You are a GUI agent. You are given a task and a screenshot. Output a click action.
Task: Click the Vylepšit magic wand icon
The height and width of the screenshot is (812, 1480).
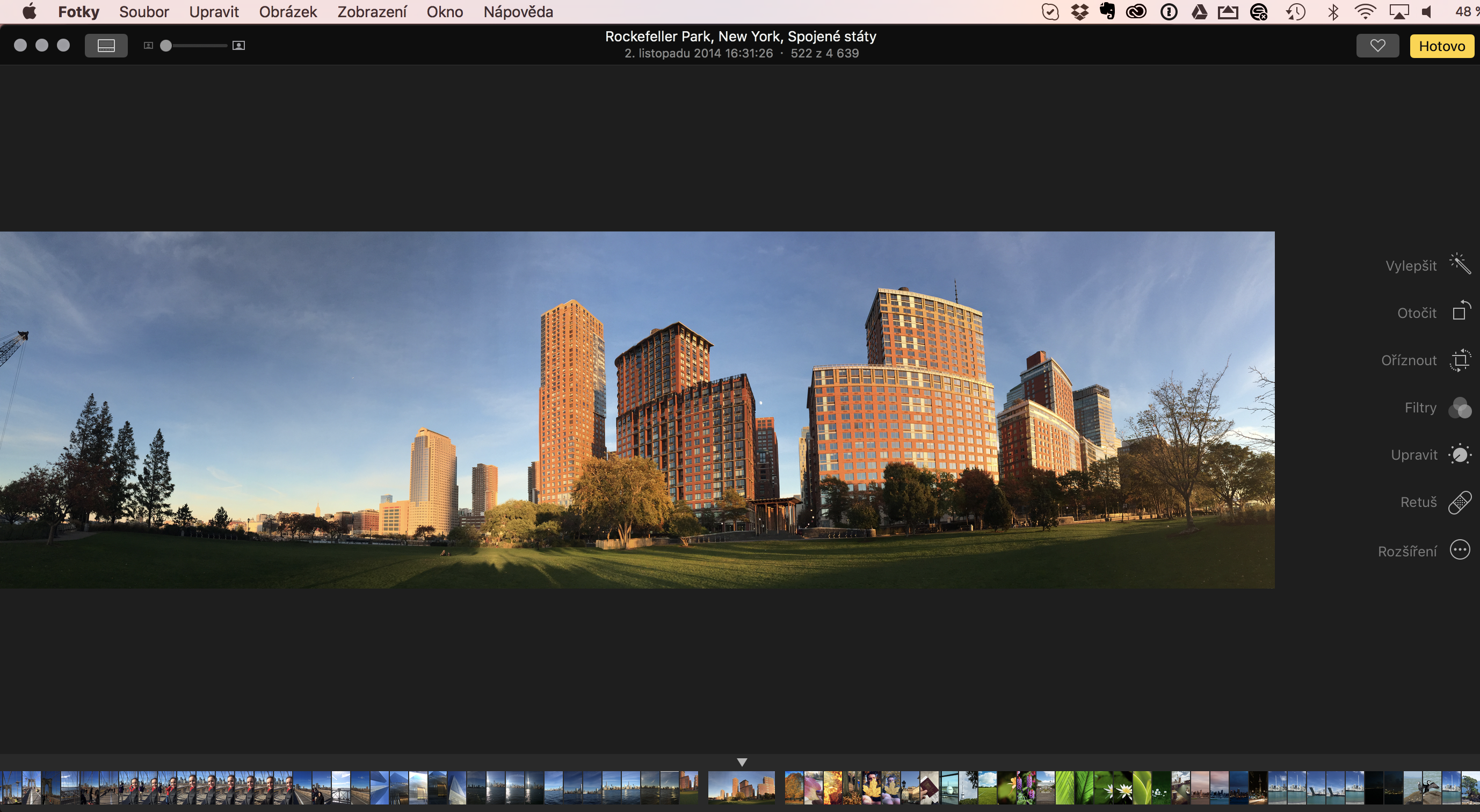click(x=1459, y=264)
